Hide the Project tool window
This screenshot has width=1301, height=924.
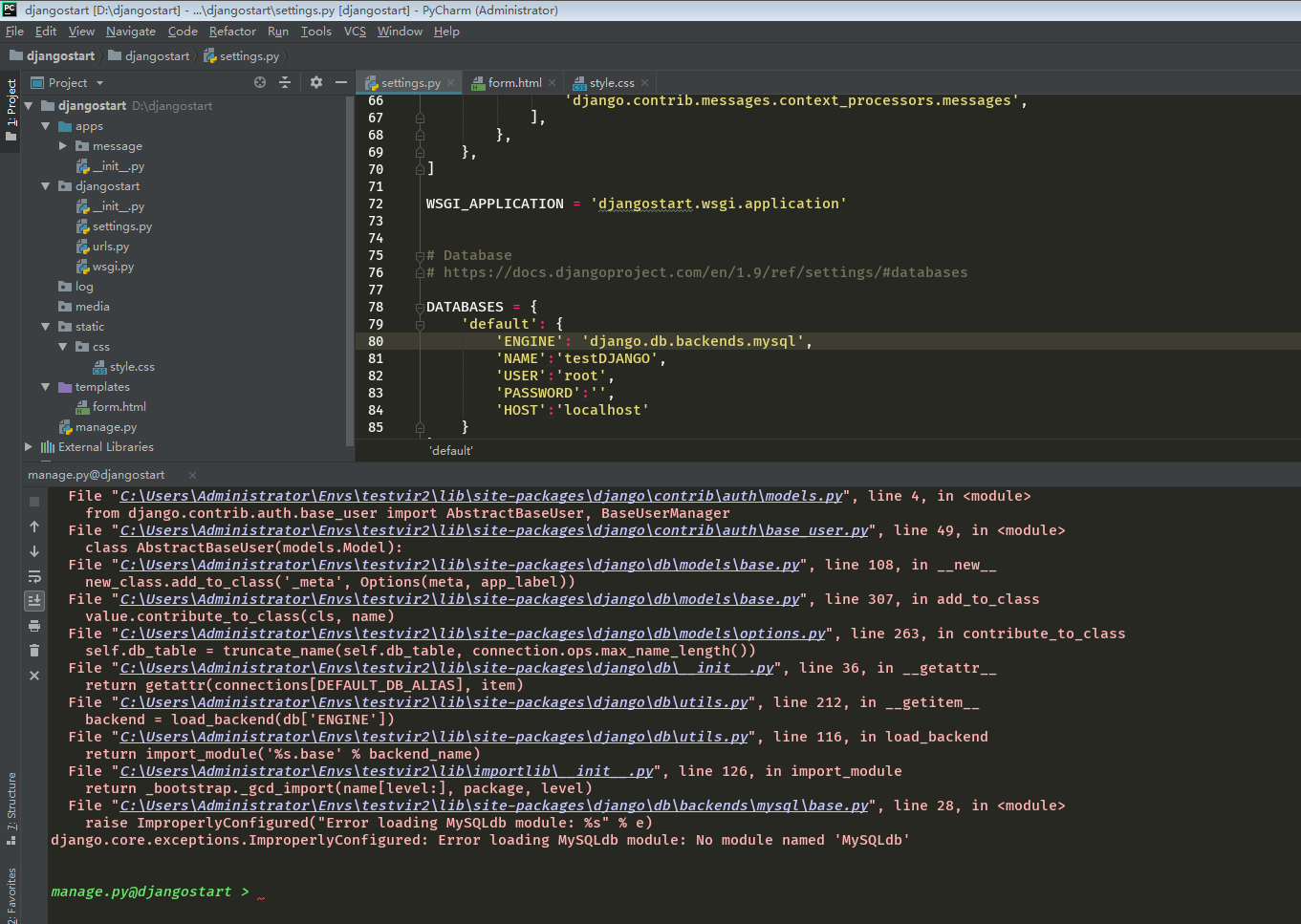pyautogui.click(x=340, y=83)
